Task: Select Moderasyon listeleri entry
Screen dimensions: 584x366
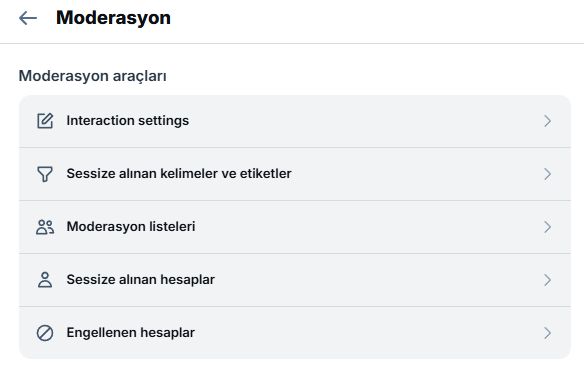Action: 295,227
